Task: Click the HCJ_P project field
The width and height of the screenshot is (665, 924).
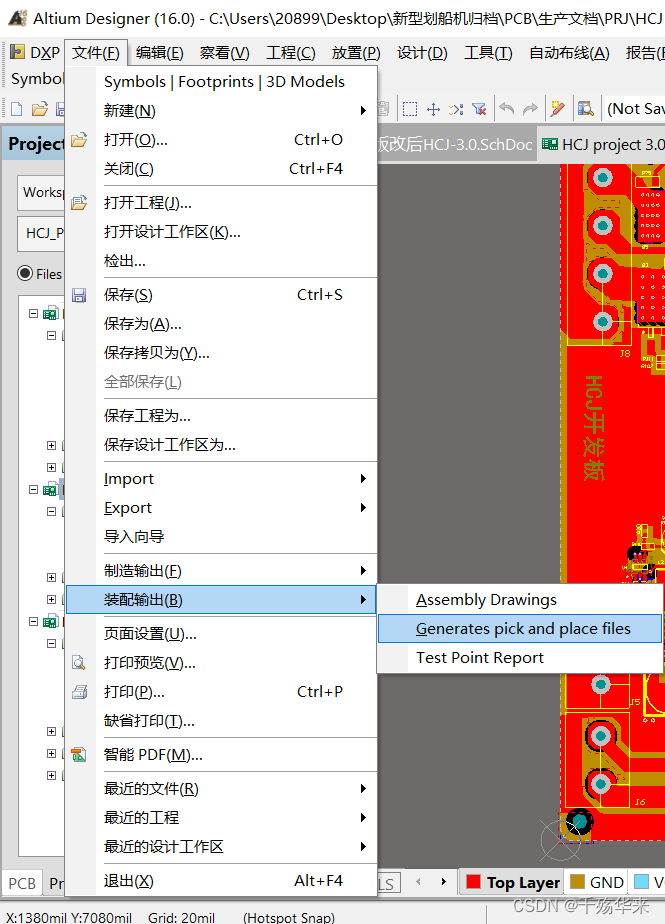Action: point(41,233)
